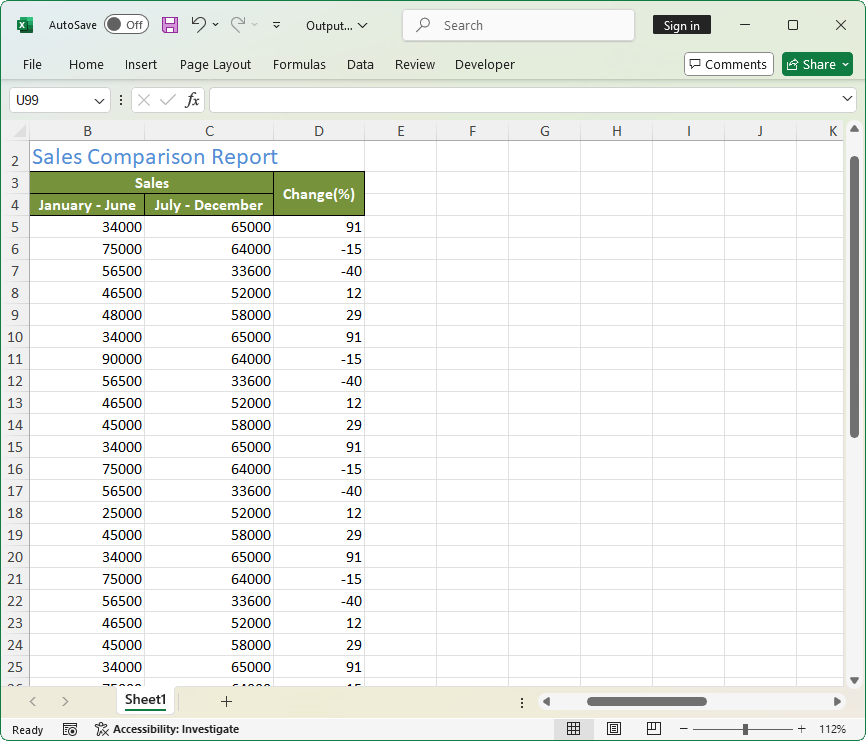The image size is (866, 741).
Task: Switch to Page Layout view icon
Action: click(614, 729)
